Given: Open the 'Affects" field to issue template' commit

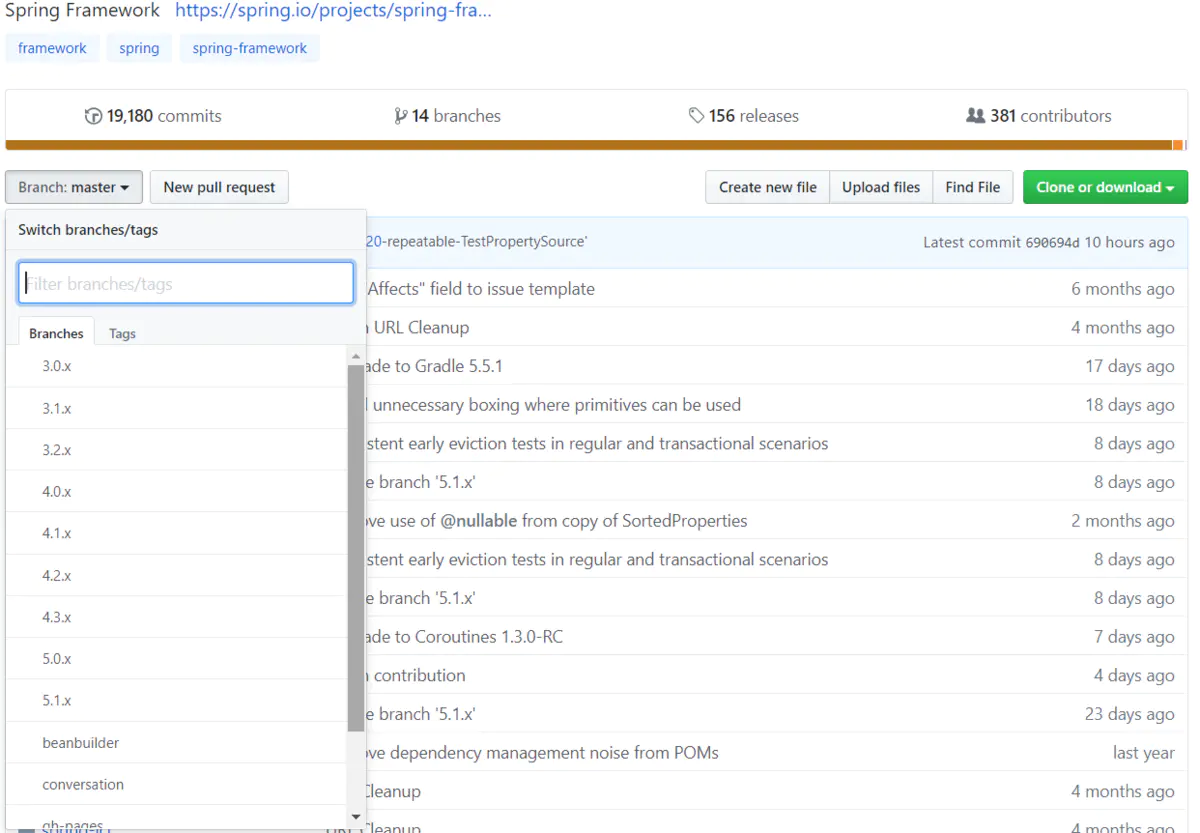Looking at the screenshot, I should [481, 289].
